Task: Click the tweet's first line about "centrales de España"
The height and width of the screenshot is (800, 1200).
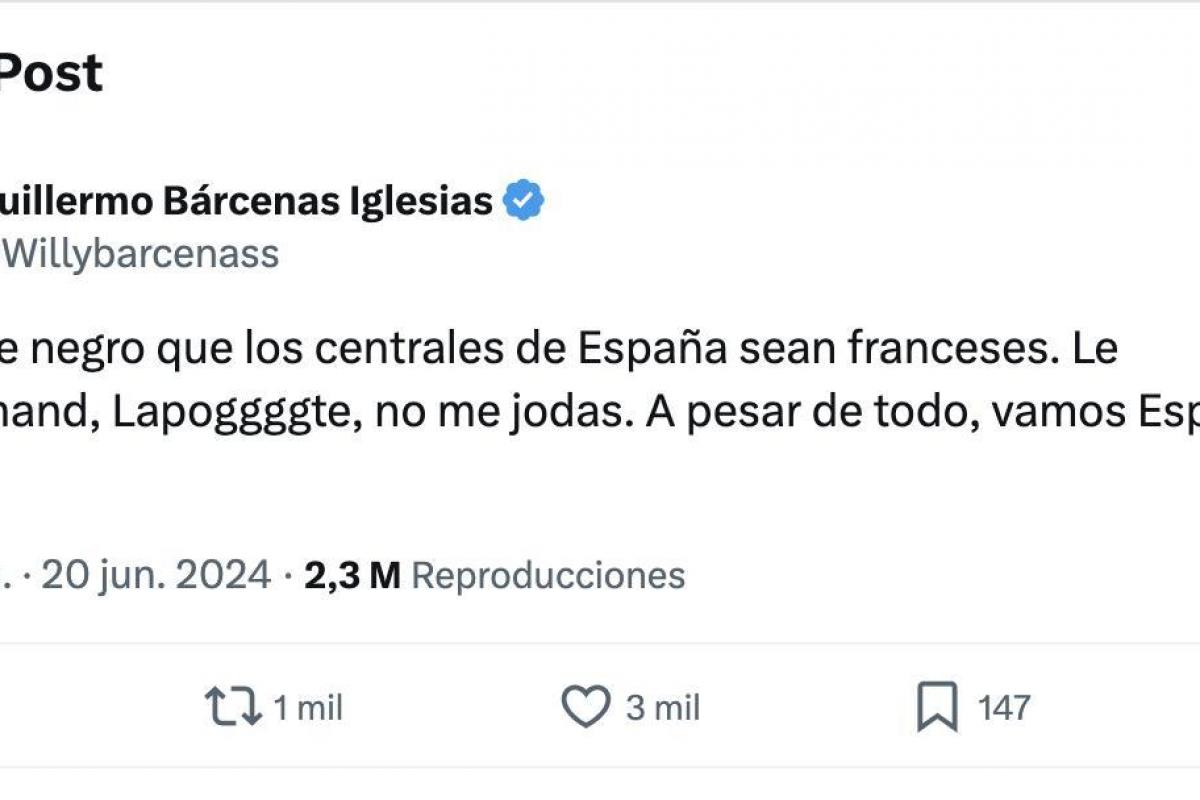Action: (560, 349)
